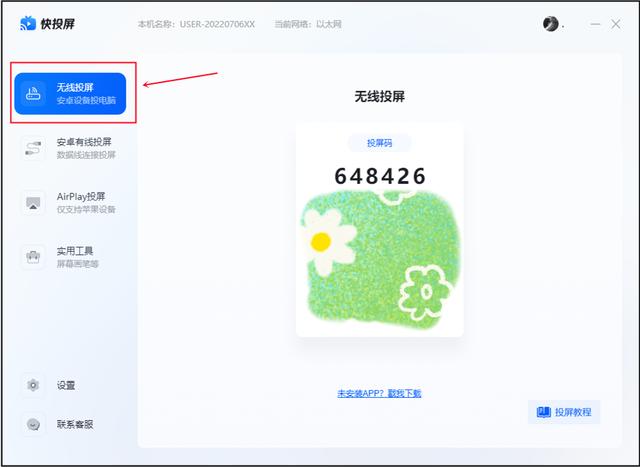Switch to 安卓有线投屏 wired casting tab

[70, 148]
